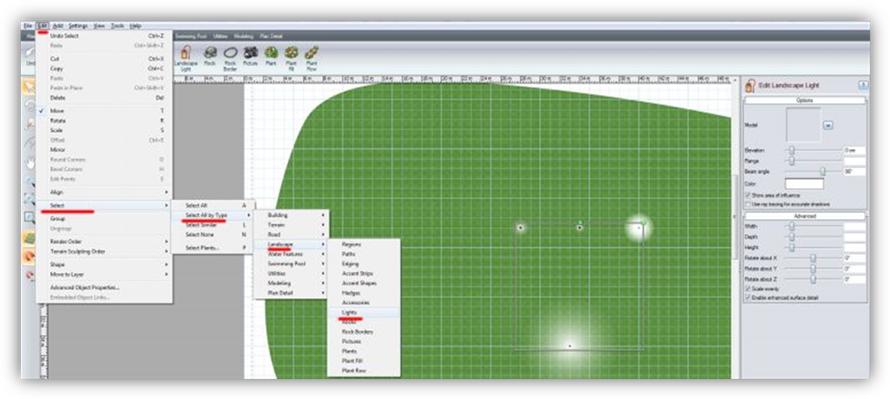Switch to the Plan Detail tab
This screenshot has width=890, height=399.
tap(271, 36)
